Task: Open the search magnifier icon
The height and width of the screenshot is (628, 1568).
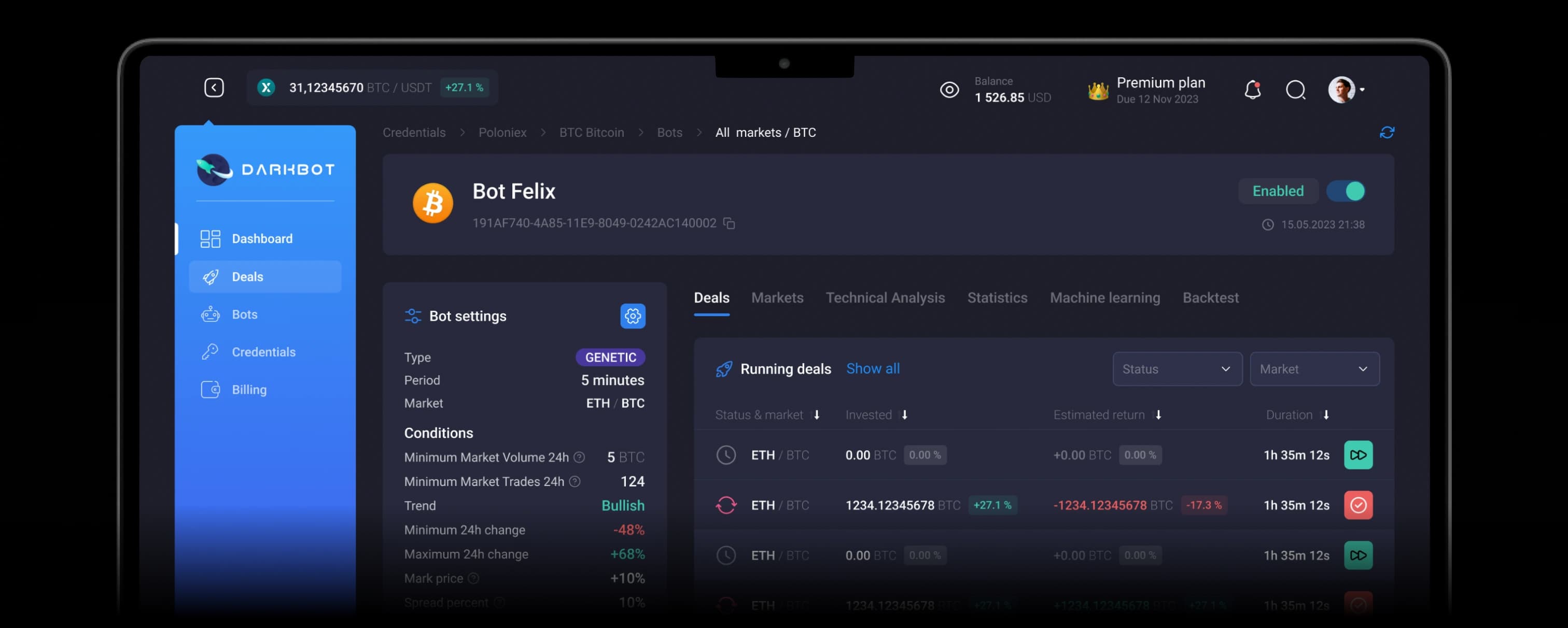Action: [1296, 90]
